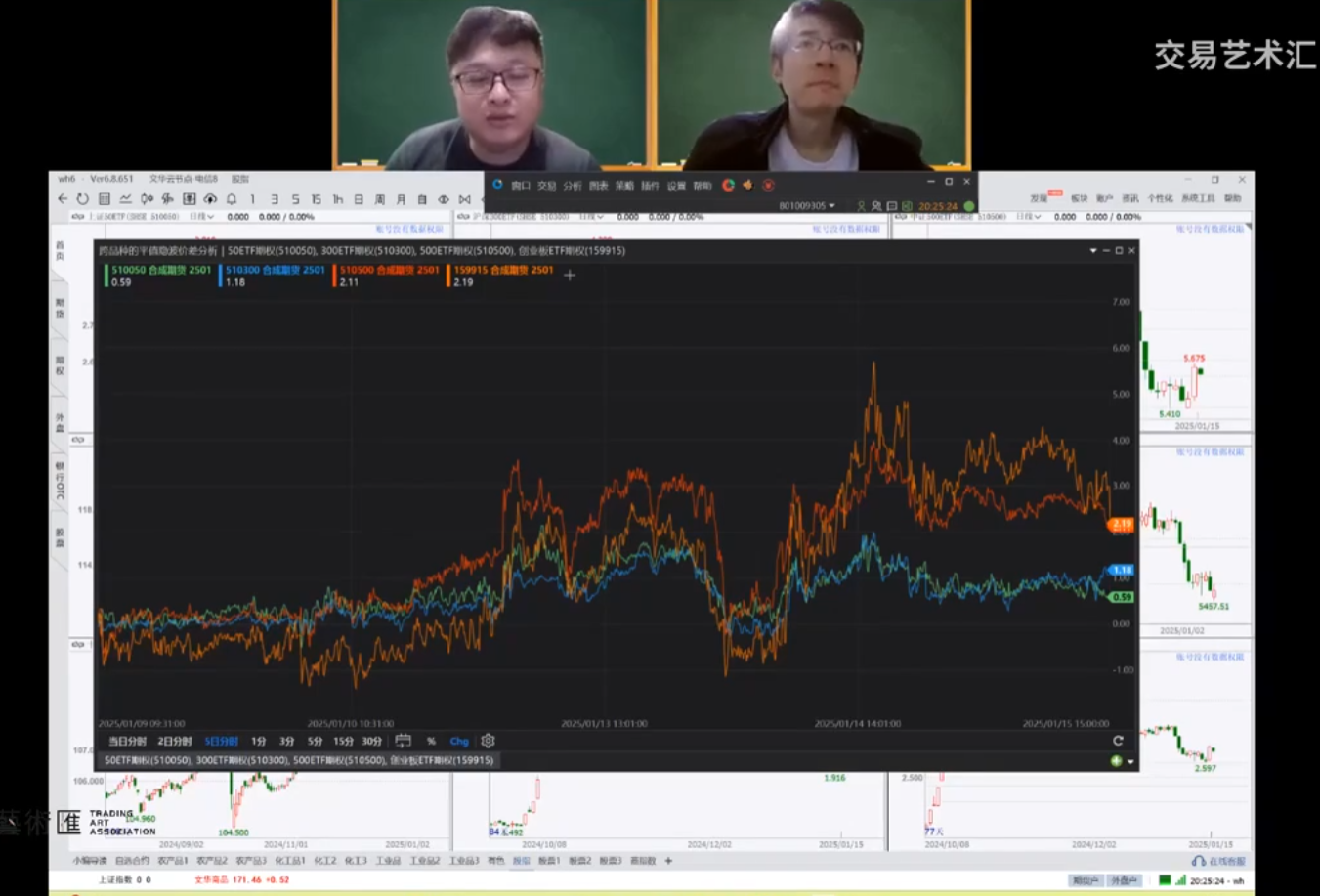This screenshot has height=896, width=1320.
Task: Click the green add icon at the chart's bottom right
Action: click(x=1116, y=761)
